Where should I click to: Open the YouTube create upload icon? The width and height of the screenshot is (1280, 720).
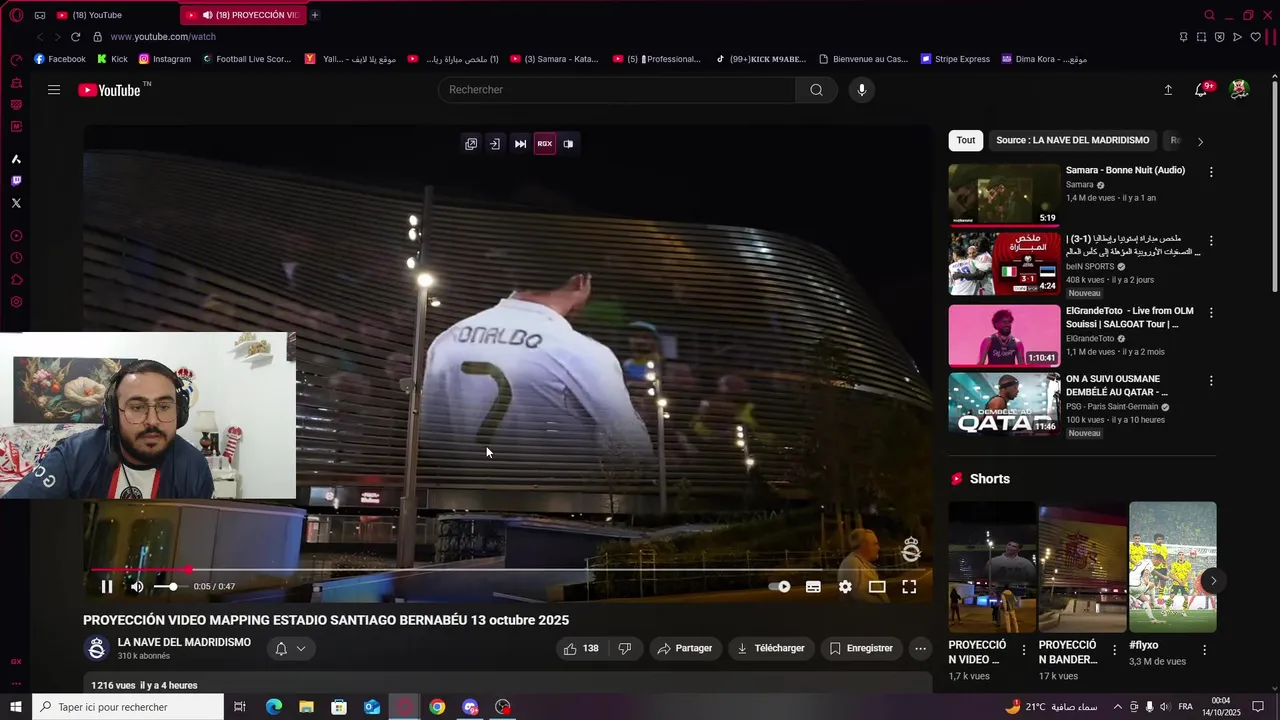click(1168, 90)
